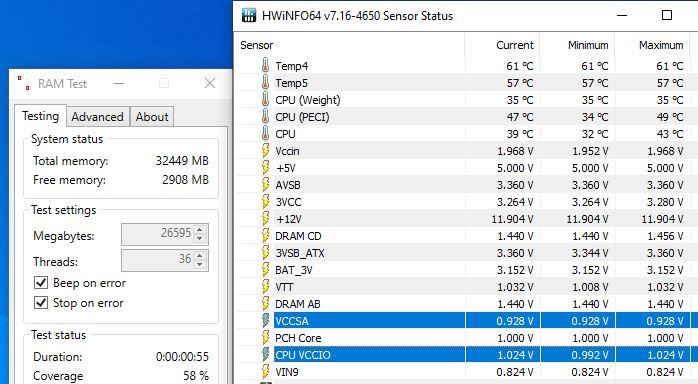Decrease Threads with the down spinner arrow
Screen dimensions: 698x384
tap(200, 264)
